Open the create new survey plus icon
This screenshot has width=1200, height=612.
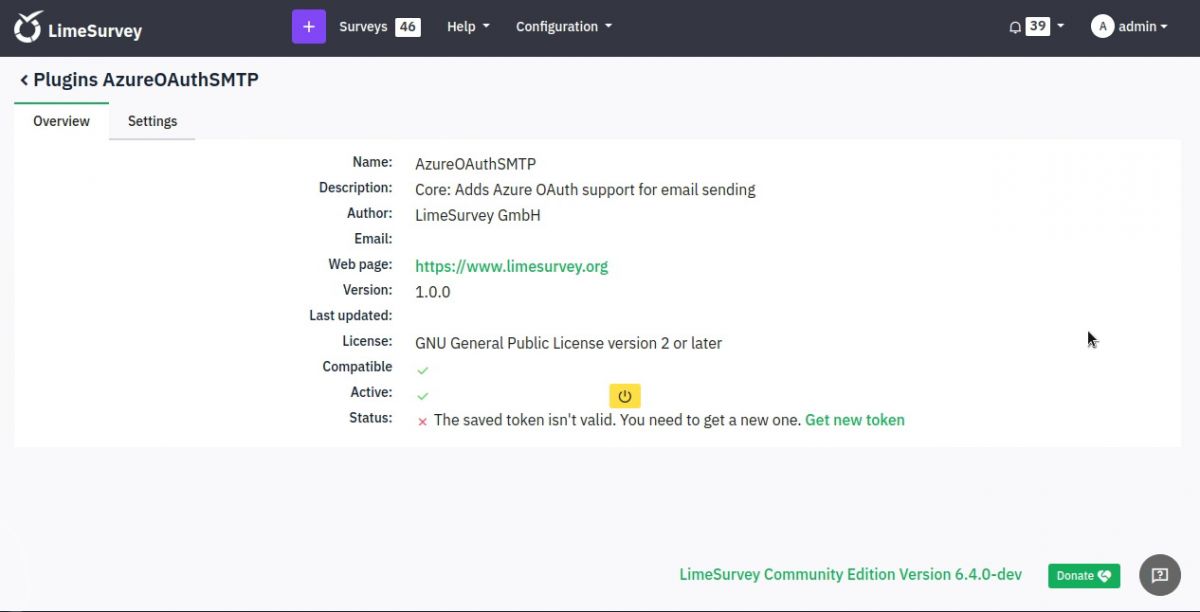[308, 25]
